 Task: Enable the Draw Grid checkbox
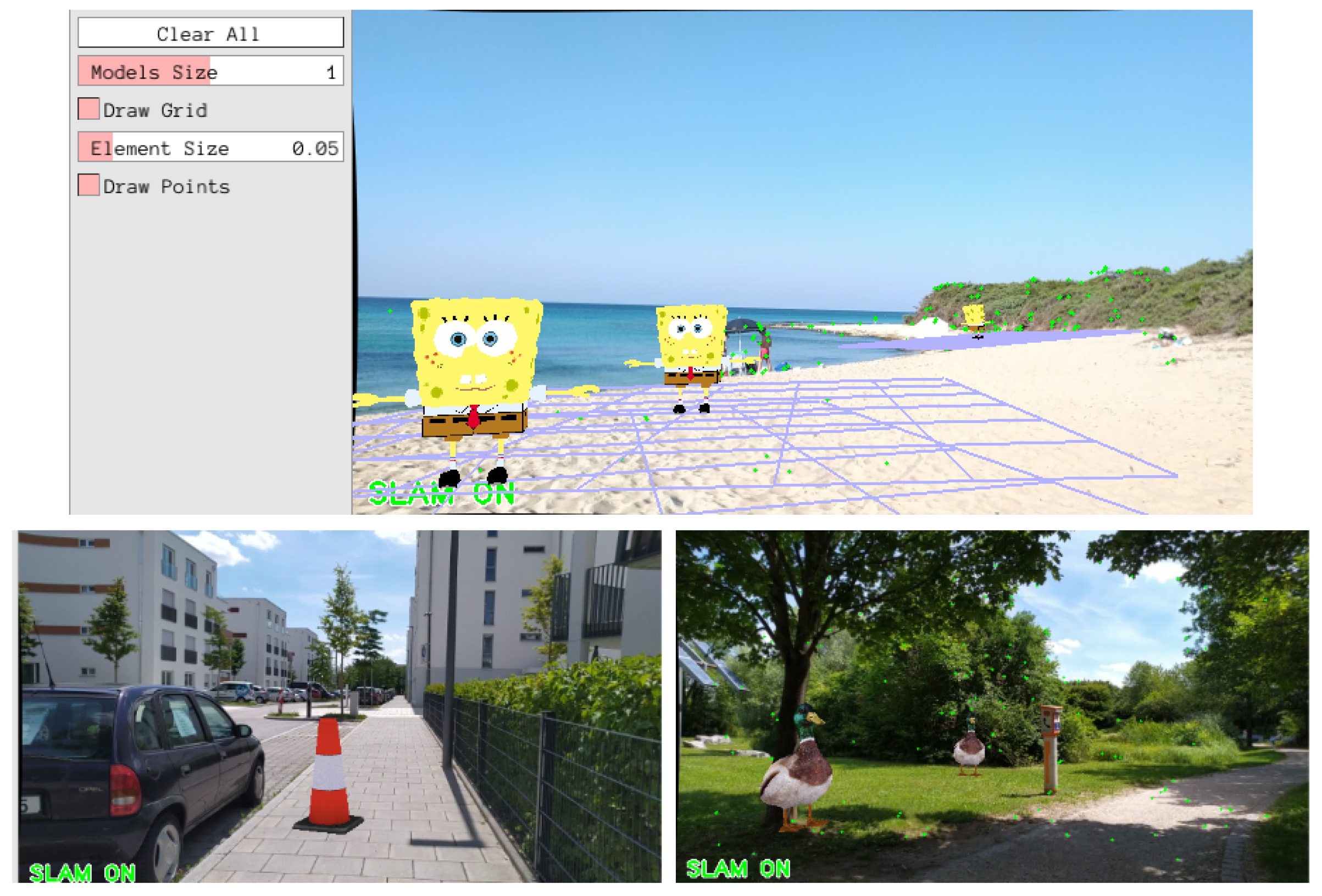coord(89,109)
